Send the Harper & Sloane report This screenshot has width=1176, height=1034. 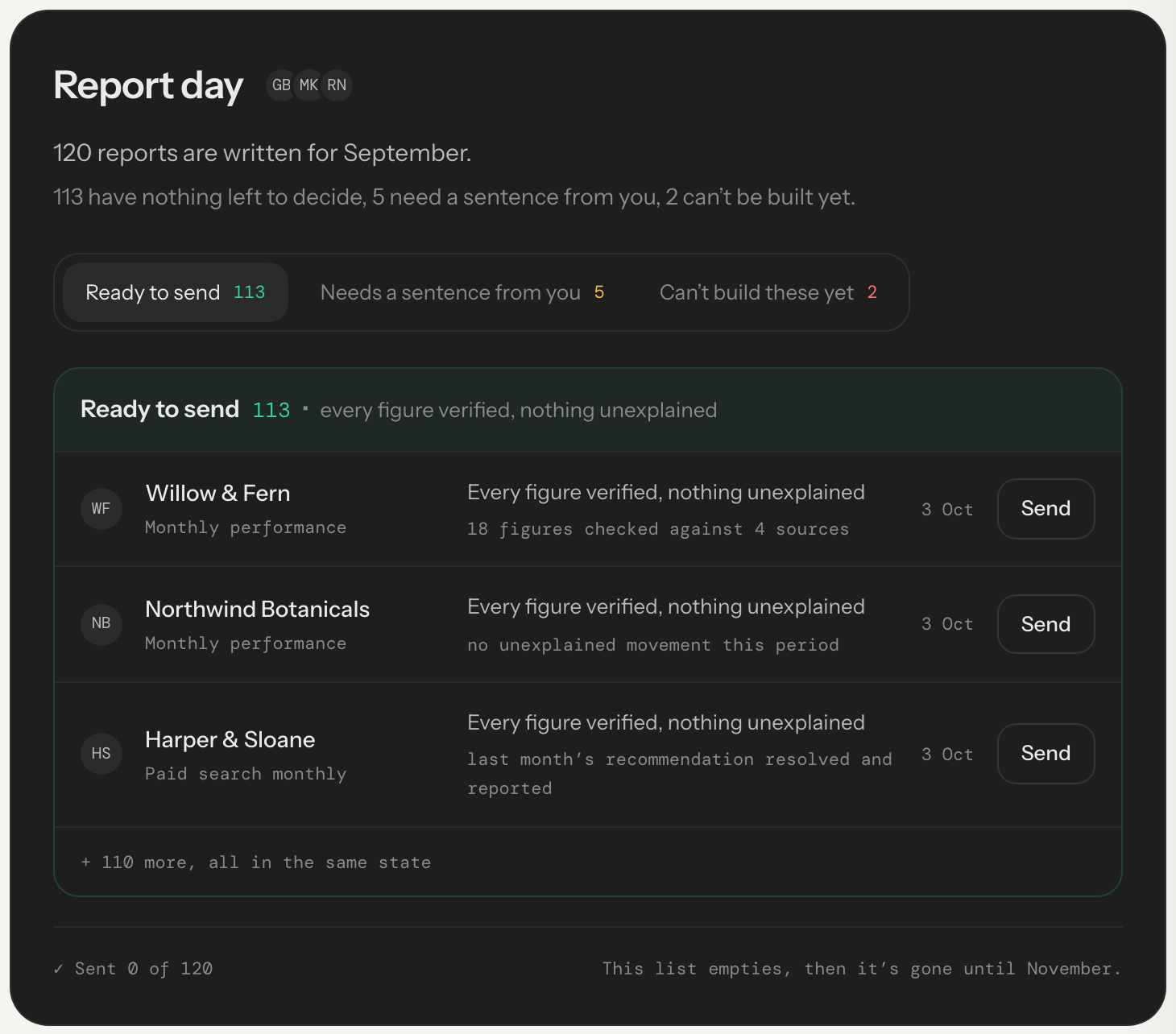pyautogui.click(x=1046, y=754)
